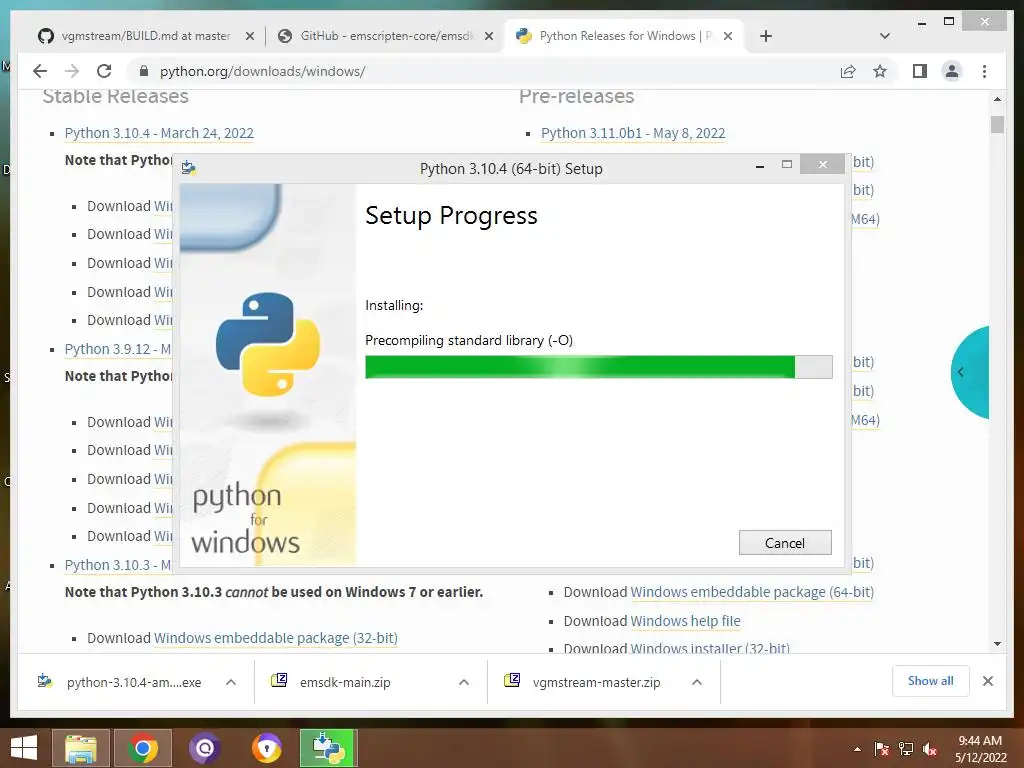Select the Python Releases for Windows tab
The image size is (1024, 768).
pyautogui.click(x=625, y=36)
